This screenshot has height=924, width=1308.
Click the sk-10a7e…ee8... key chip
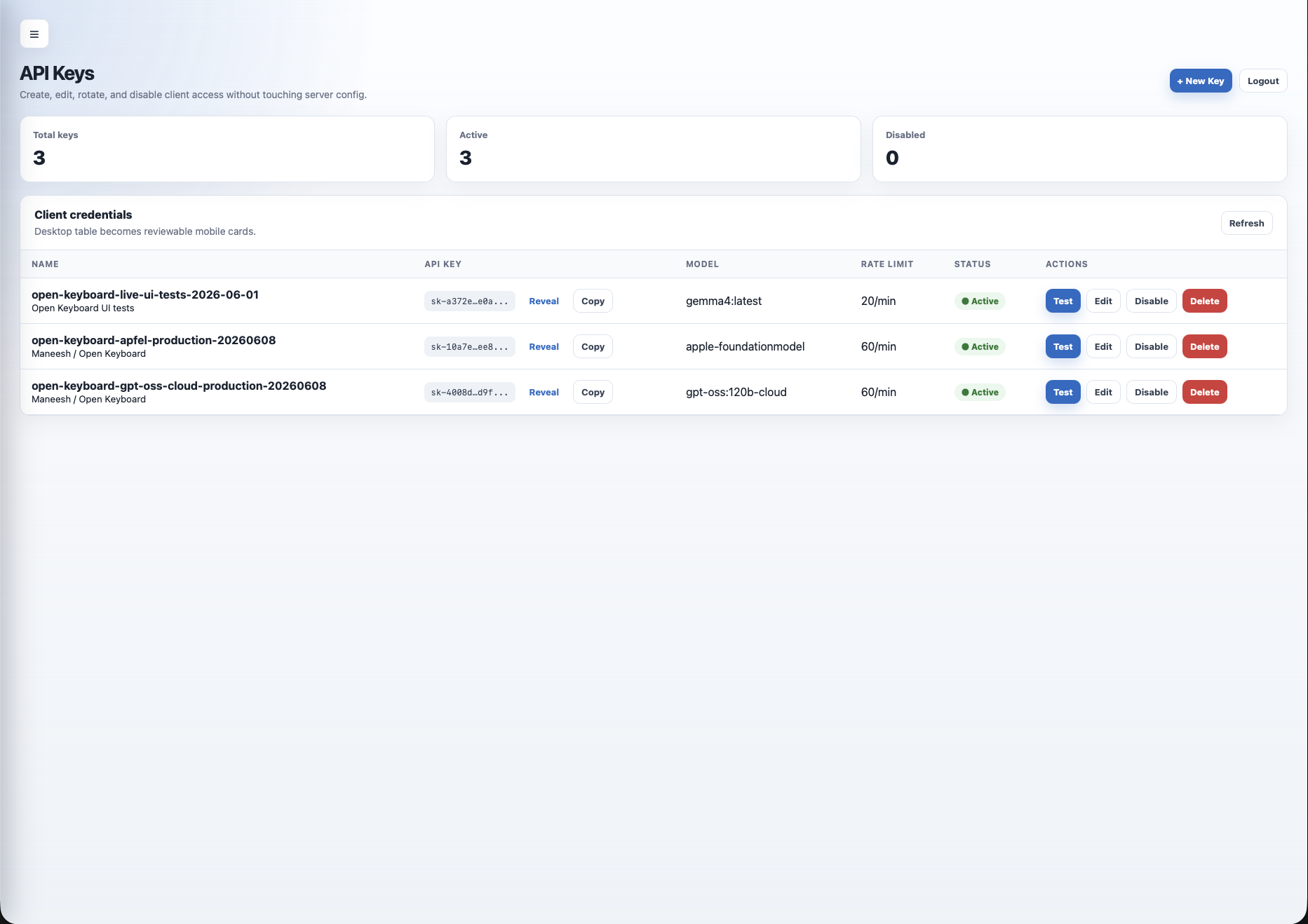[469, 346]
